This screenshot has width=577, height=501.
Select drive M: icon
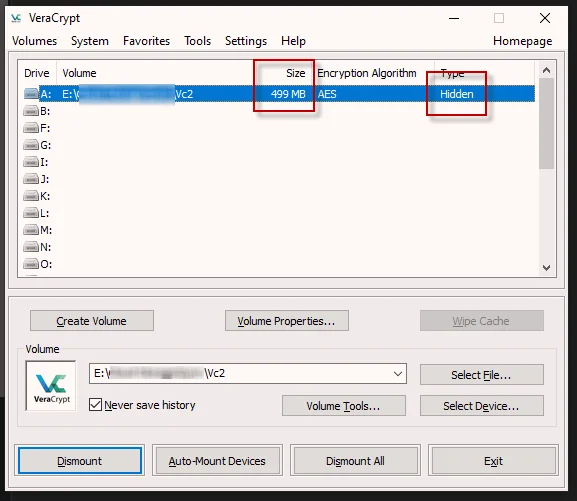click(31, 230)
